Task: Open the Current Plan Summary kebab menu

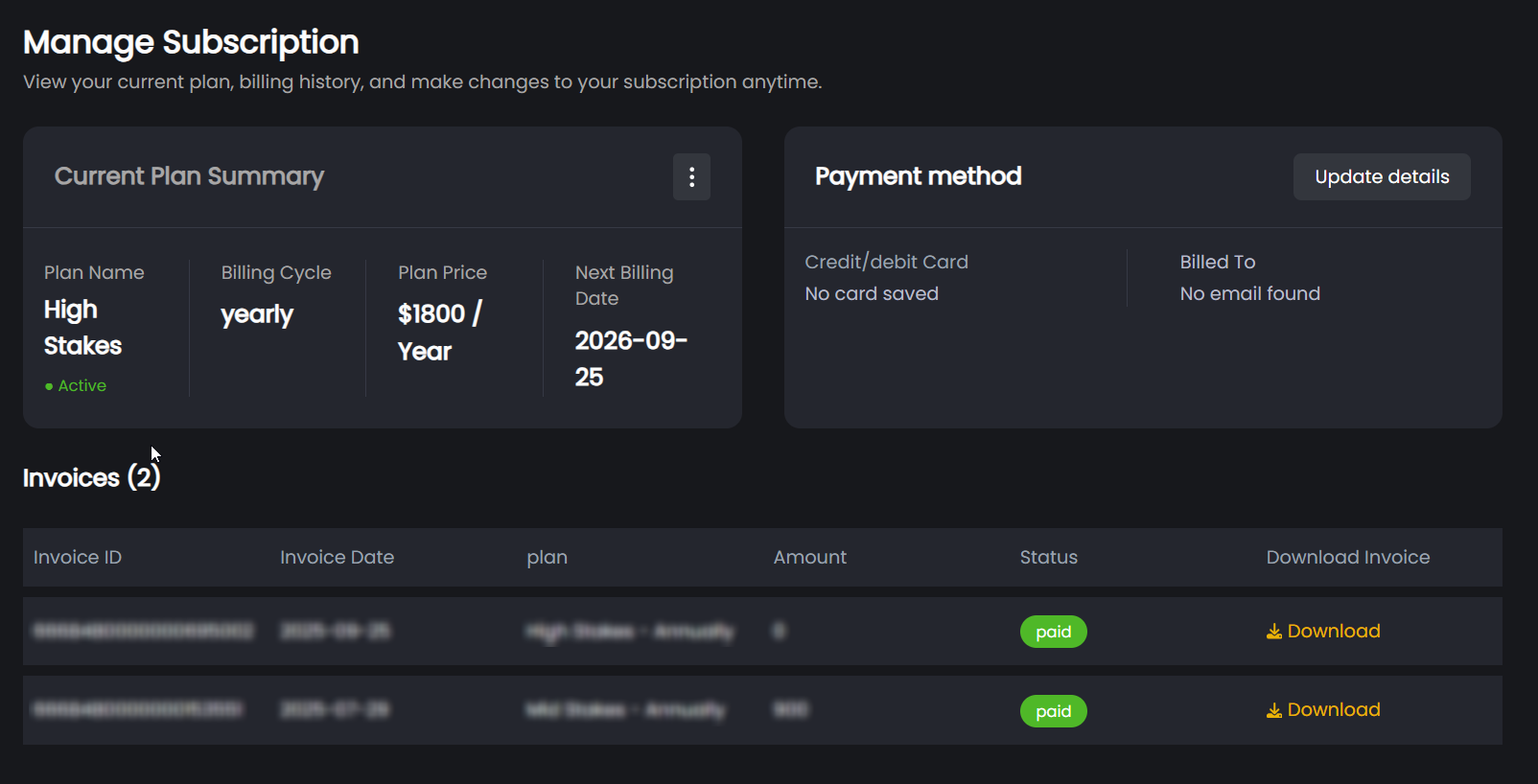Action: click(691, 177)
